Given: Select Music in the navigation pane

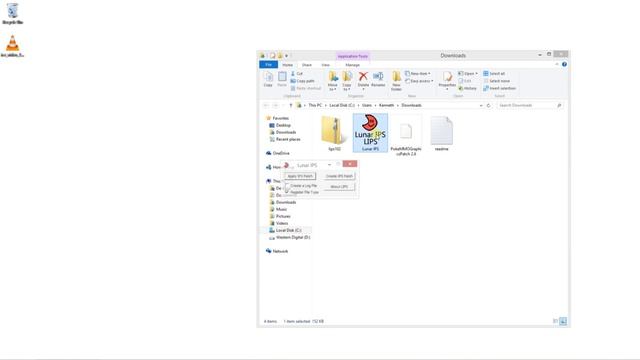Looking at the screenshot, I should tap(281, 209).
